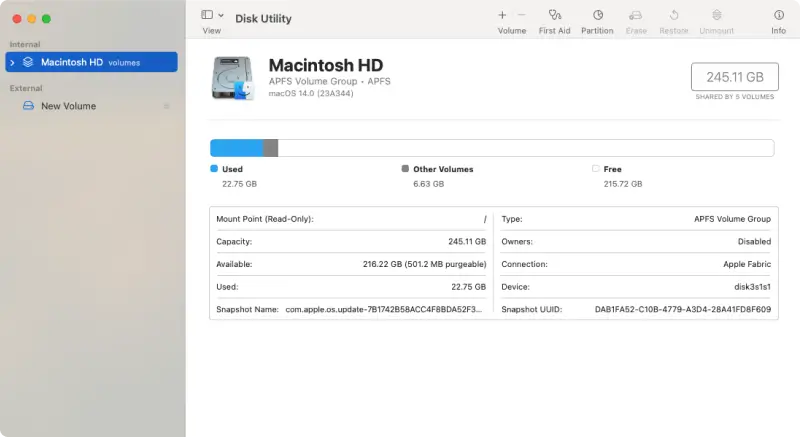Click the Snapshot Name com.apple.os.update value
Image resolution: width=800 pixels, height=437 pixels.
coord(384,309)
